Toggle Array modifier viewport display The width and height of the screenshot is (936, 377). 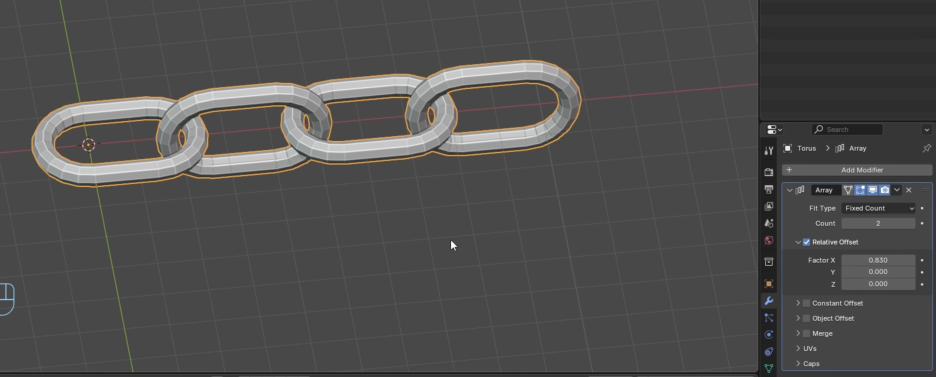point(872,190)
